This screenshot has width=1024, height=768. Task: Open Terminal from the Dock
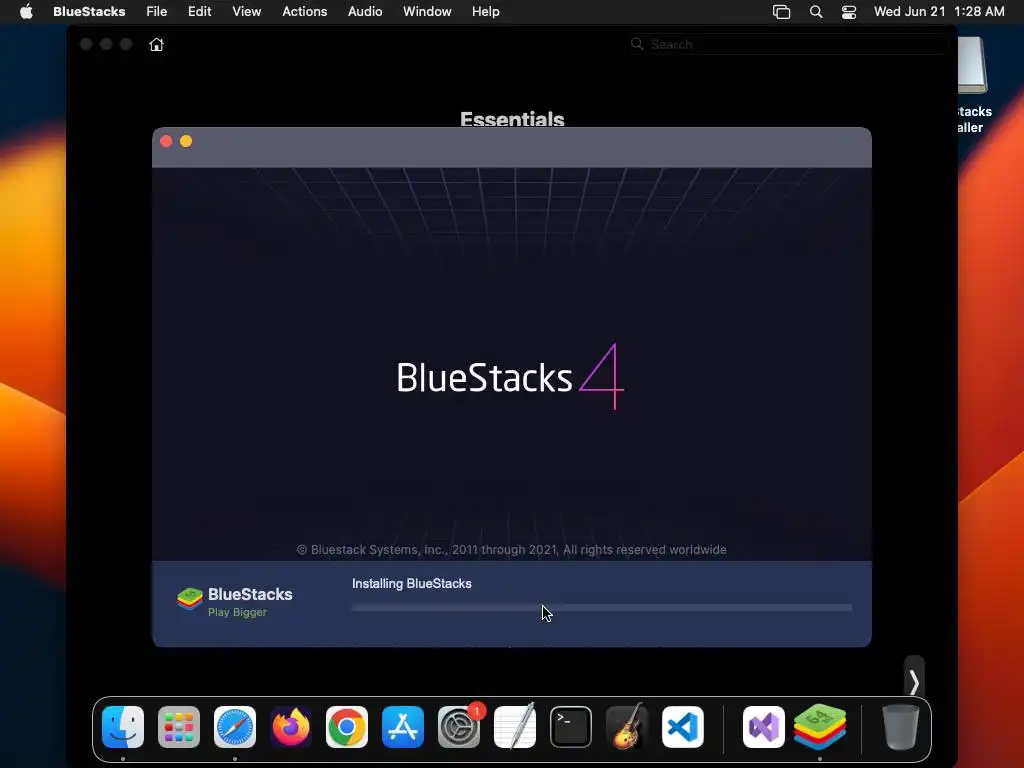pos(571,727)
